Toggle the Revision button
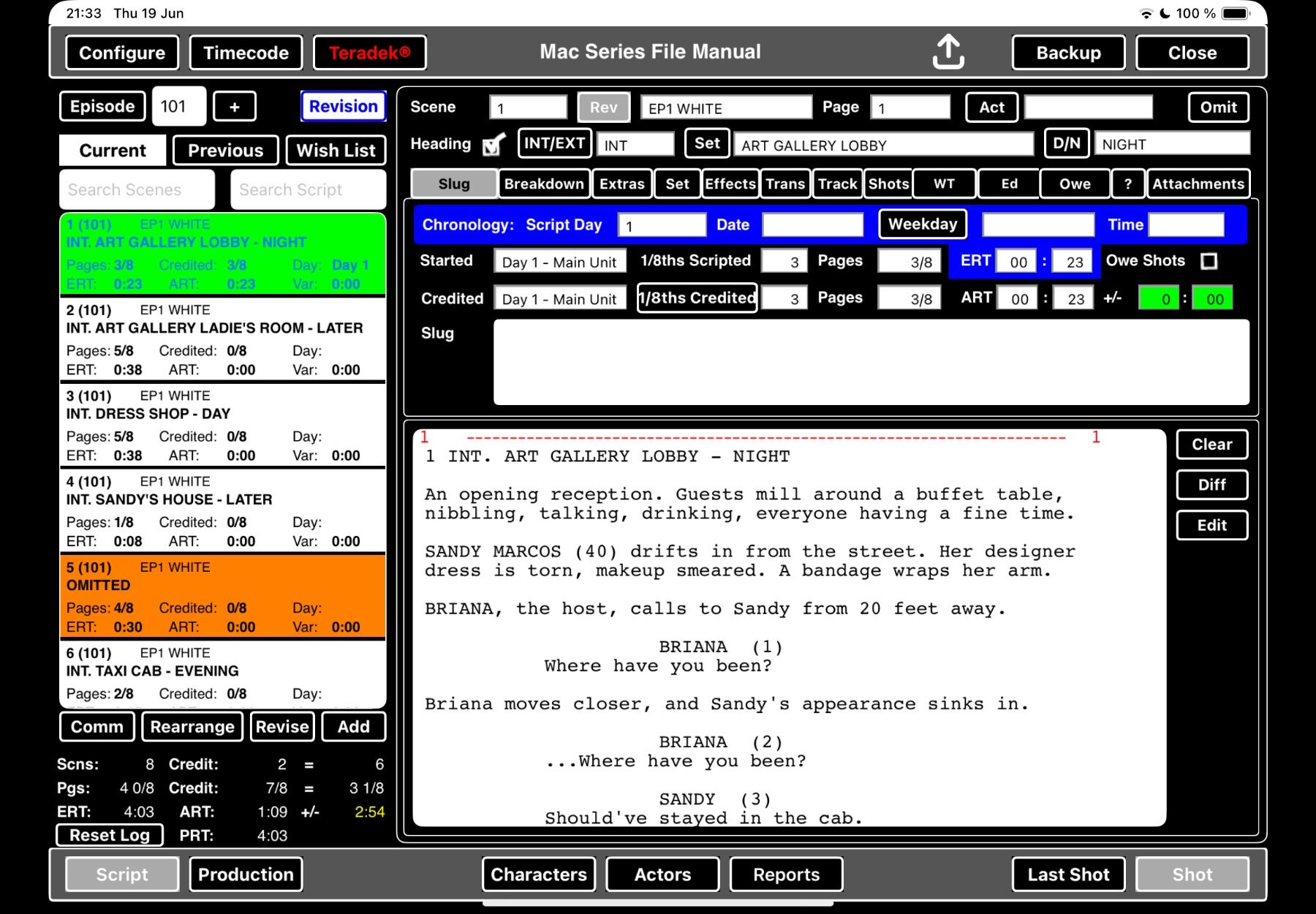 343,107
